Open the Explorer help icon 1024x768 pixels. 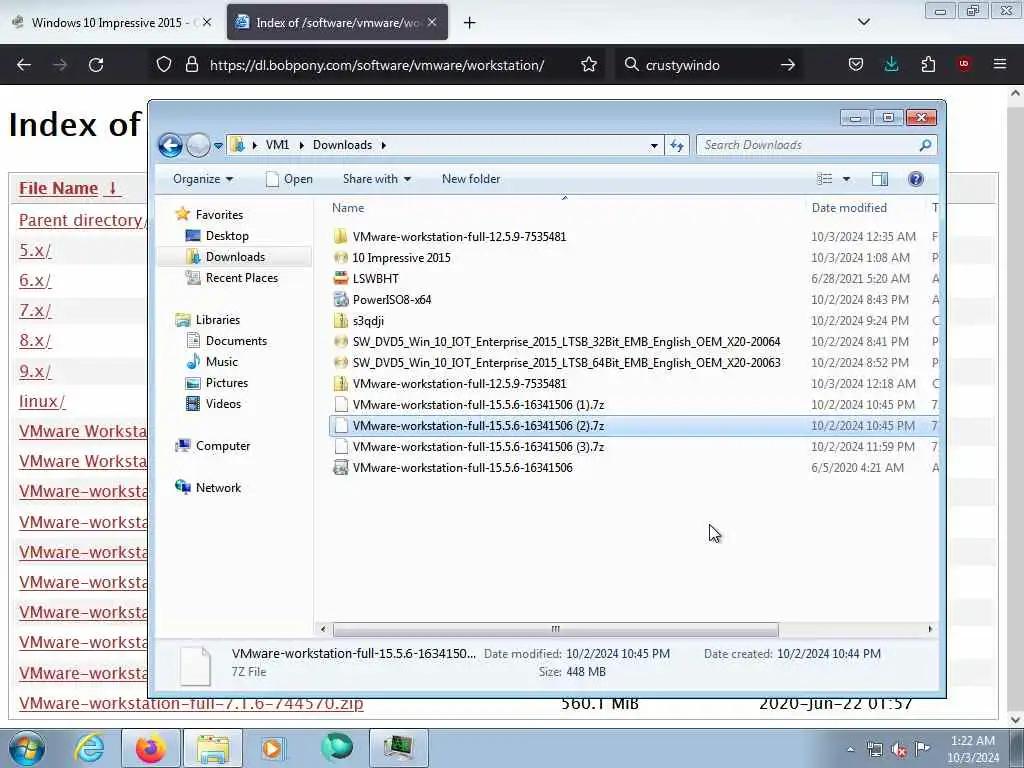[x=916, y=179]
